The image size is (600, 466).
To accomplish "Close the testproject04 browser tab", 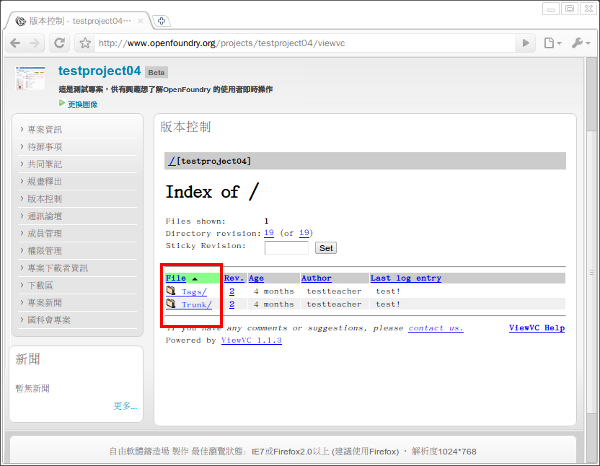I will click(140, 21).
